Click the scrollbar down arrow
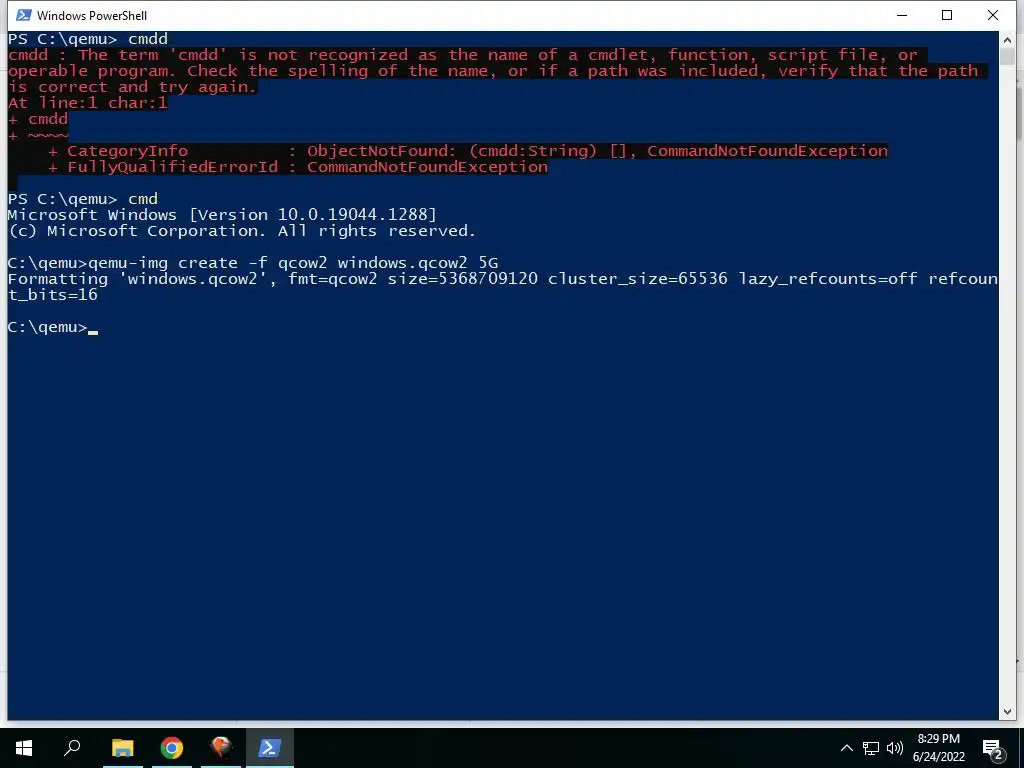1024x768 pixels. (1007, 712)
